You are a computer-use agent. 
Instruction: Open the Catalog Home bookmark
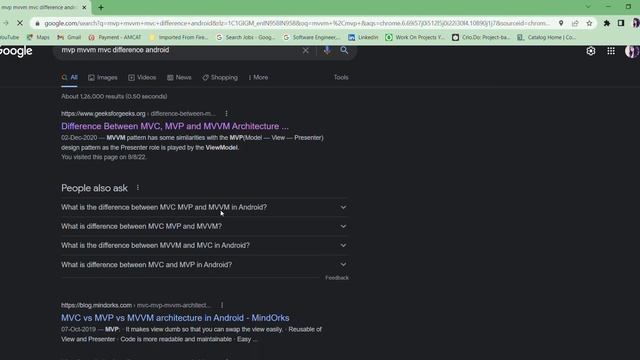point(547,37)
